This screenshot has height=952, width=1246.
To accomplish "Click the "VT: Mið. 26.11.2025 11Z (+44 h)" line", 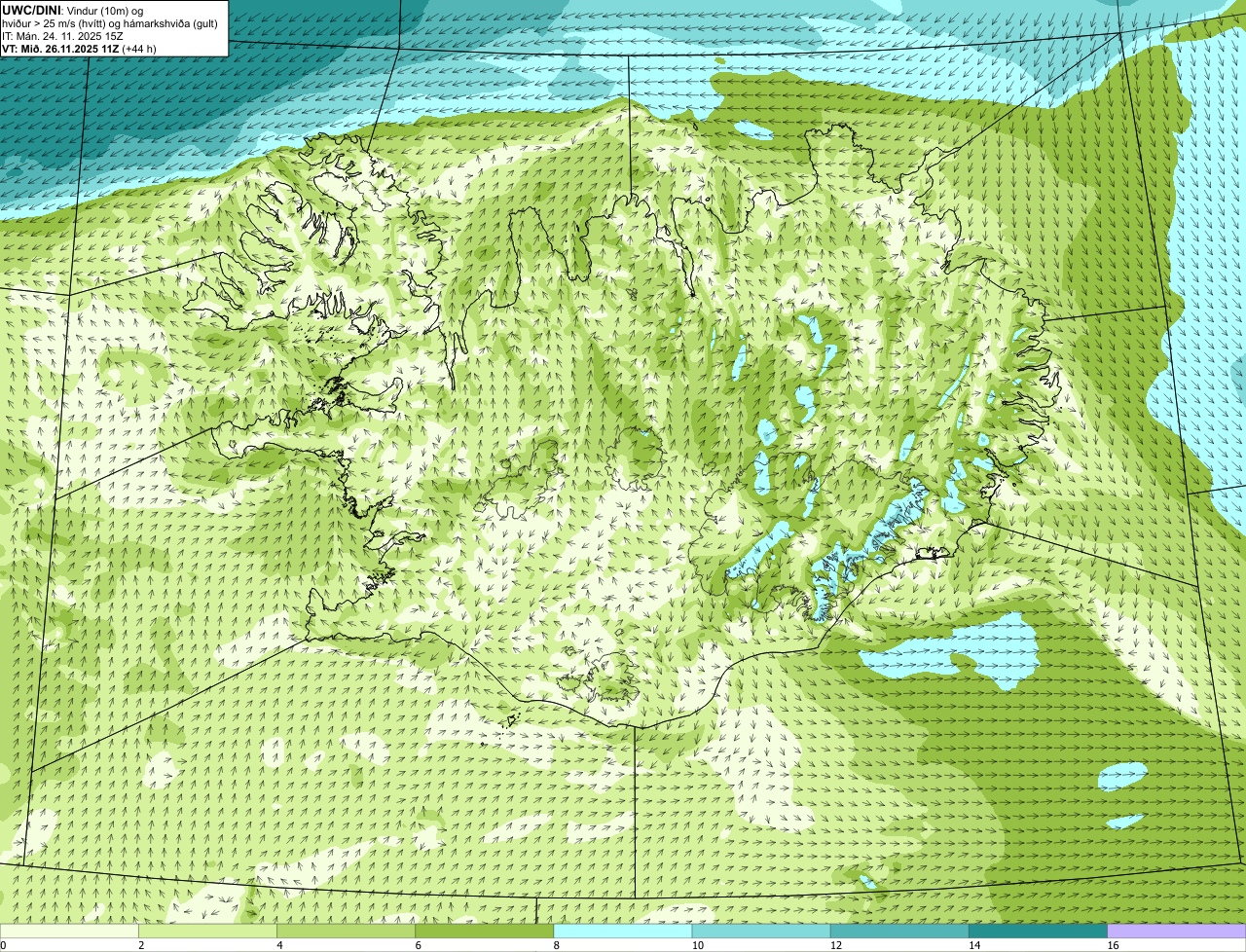I will pos(79,49).
